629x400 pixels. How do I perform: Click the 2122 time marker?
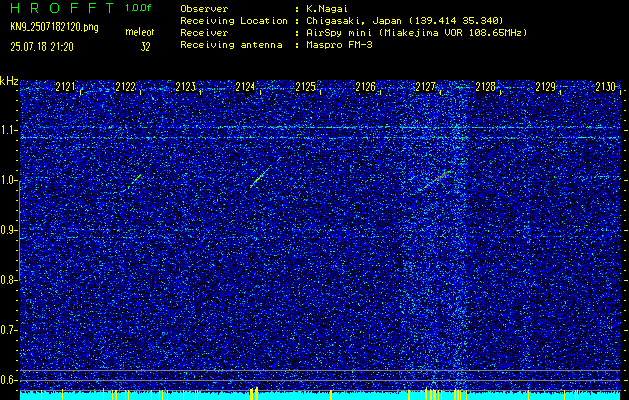[125, 87]
